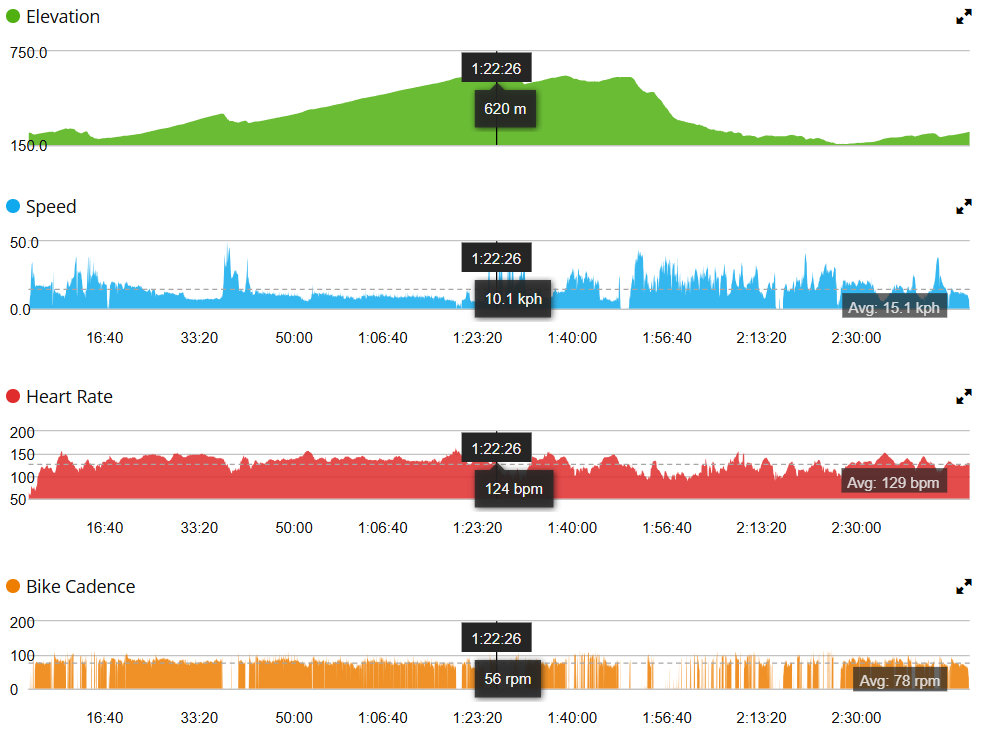Click the 1:56:40 tick on Speed axis
Viewport: 985px width, 735px height.
click(x=667, y=338)
